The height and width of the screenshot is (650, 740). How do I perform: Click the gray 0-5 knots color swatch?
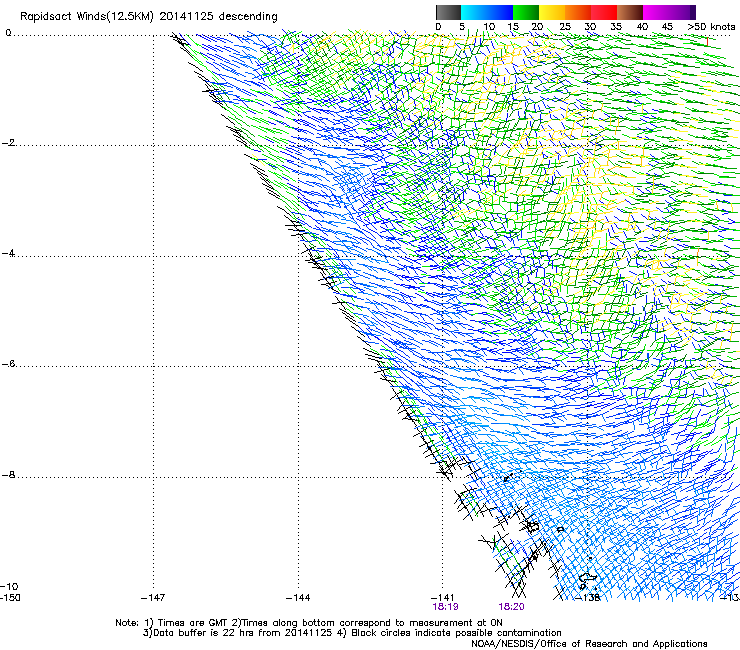448,12
